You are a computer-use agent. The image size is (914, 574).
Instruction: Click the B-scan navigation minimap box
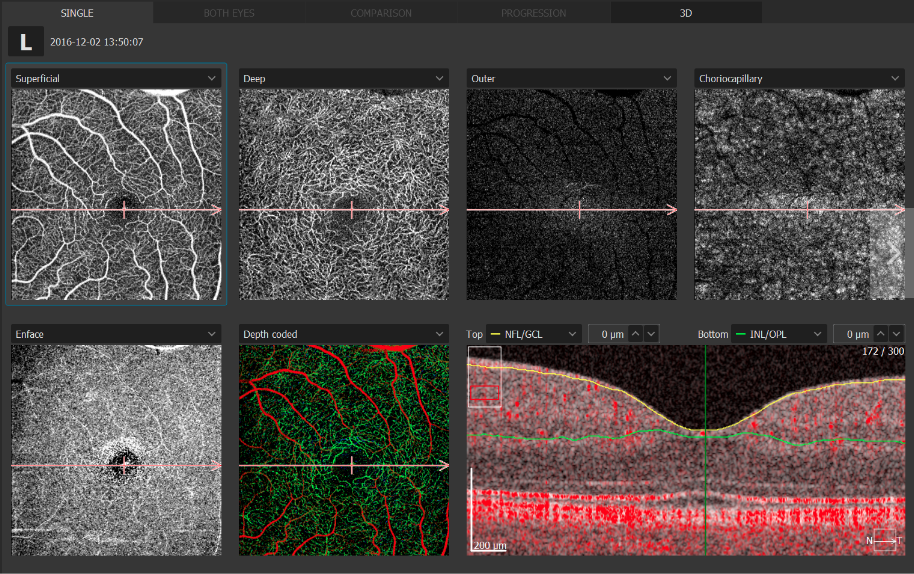[484, 377]
